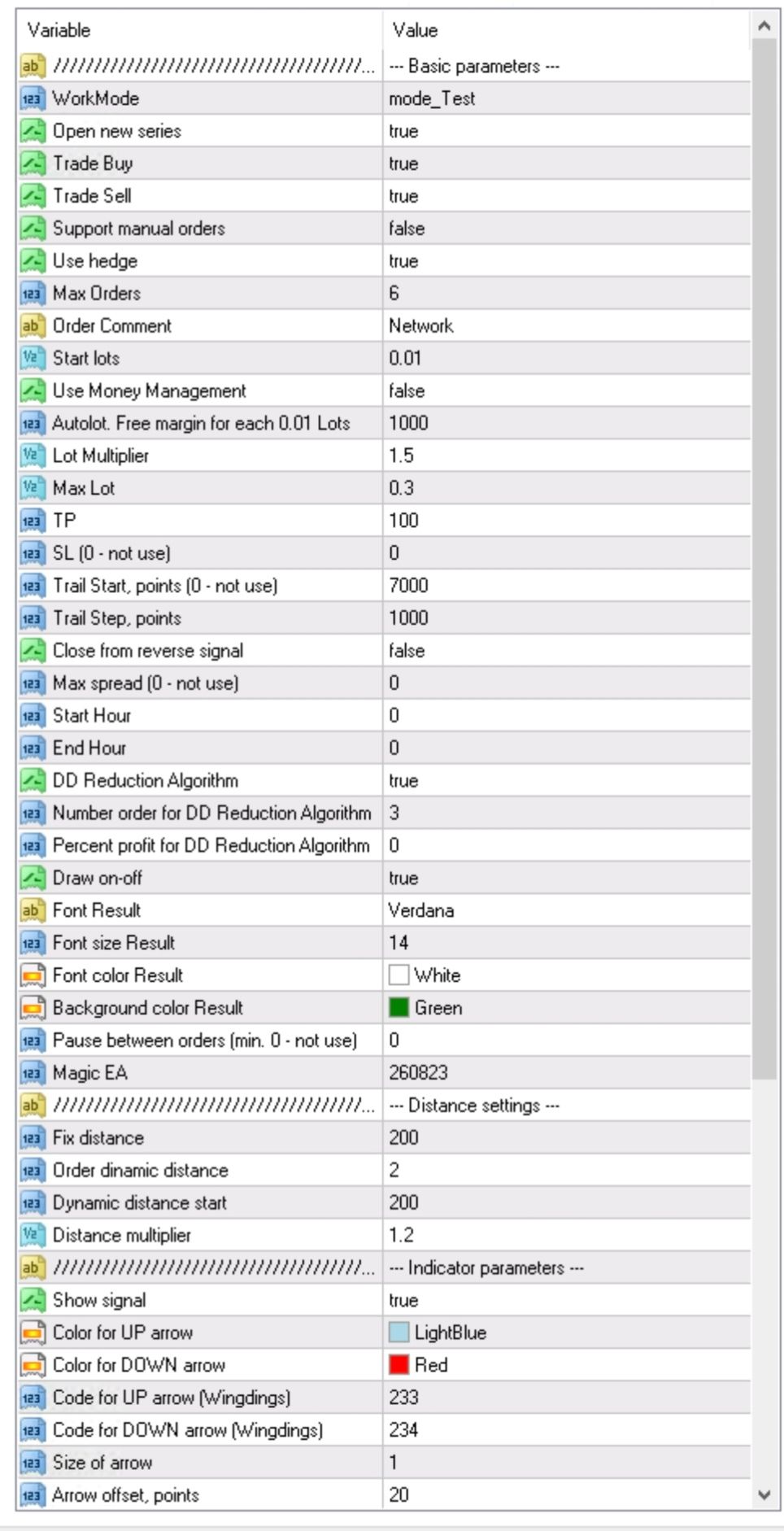Click the integer icon beside Size of arrow
Viewport: 784px width, 1531px height.
click(x=32, y=1463)
